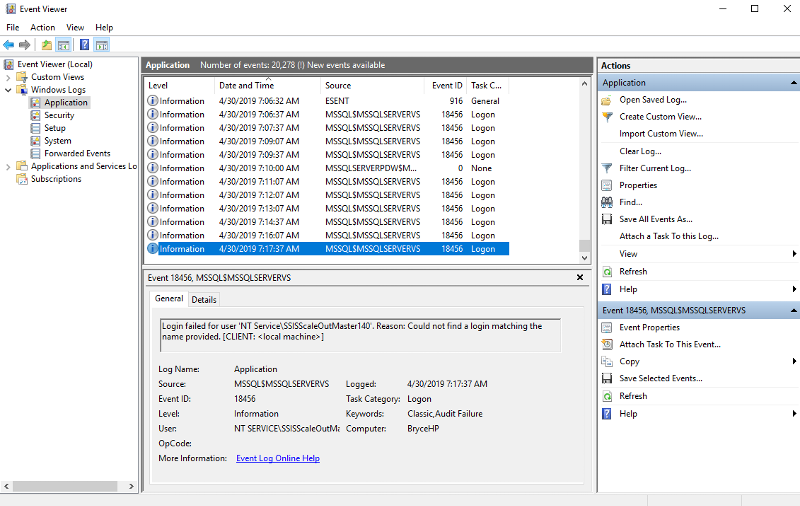Click the Up One Level folder icon

(47, 45)
